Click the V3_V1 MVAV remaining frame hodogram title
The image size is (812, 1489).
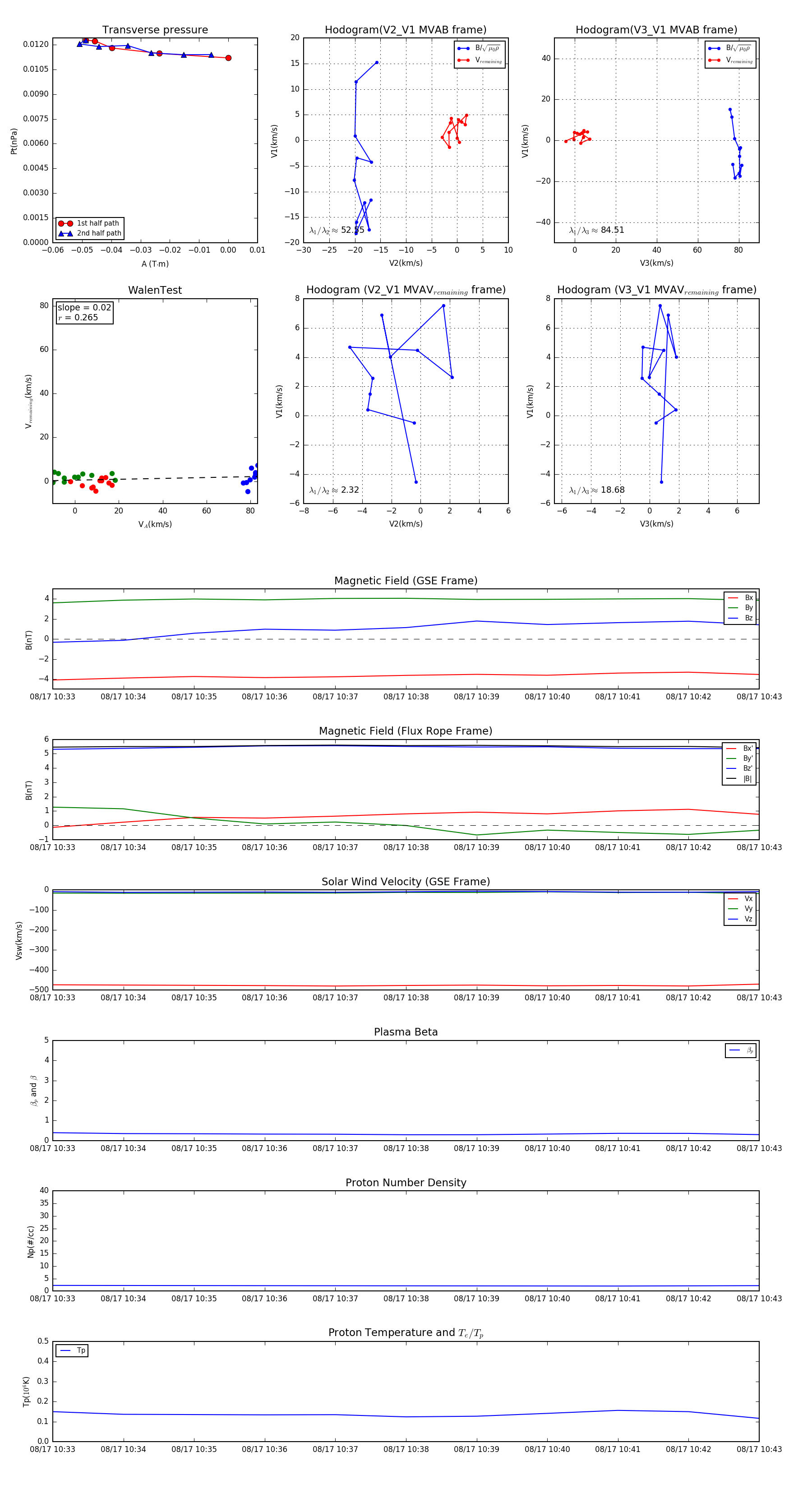click(x=656, y=290)
